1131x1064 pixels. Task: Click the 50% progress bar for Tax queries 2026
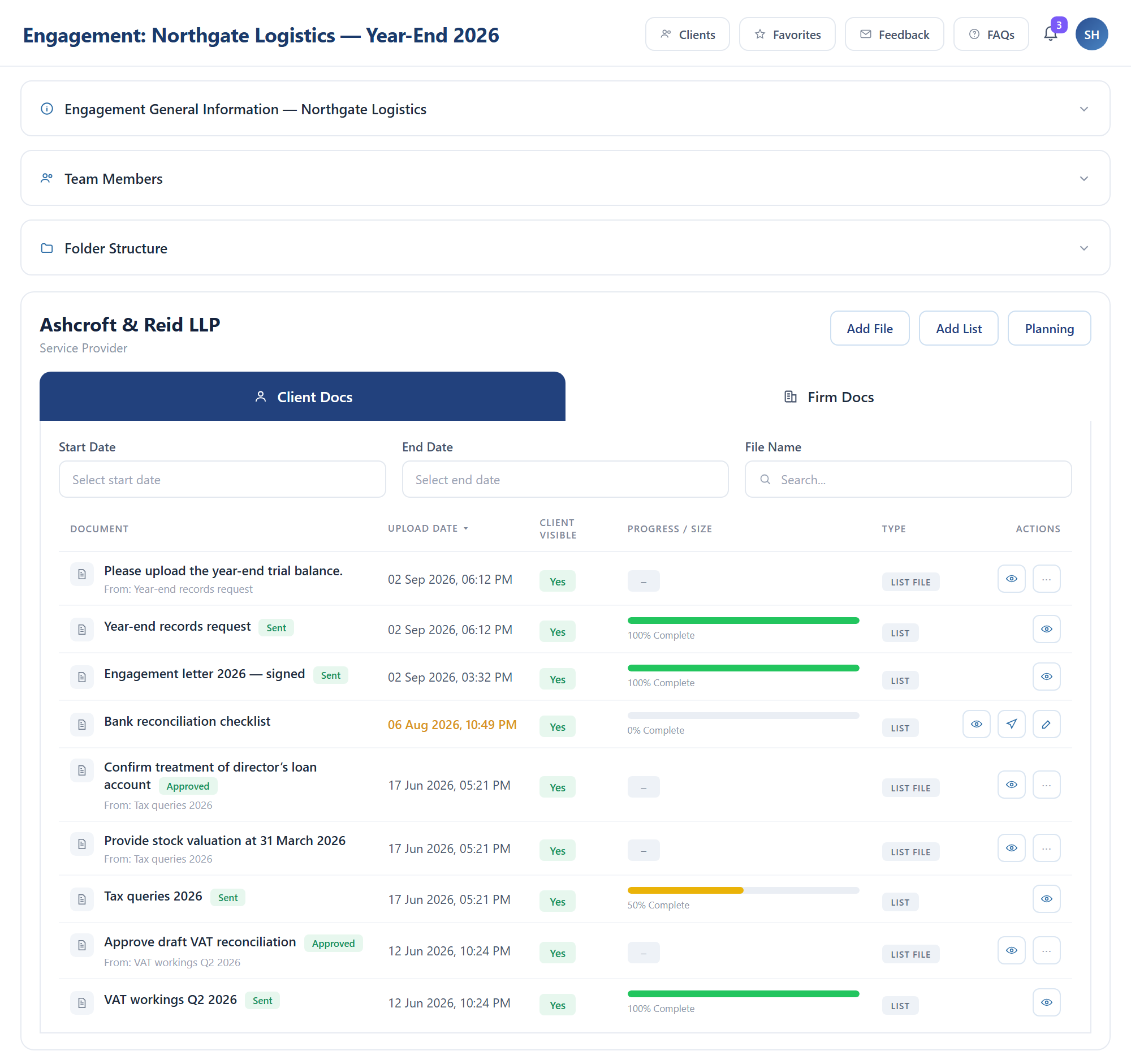pyautogui.click(x=743, y=890)
